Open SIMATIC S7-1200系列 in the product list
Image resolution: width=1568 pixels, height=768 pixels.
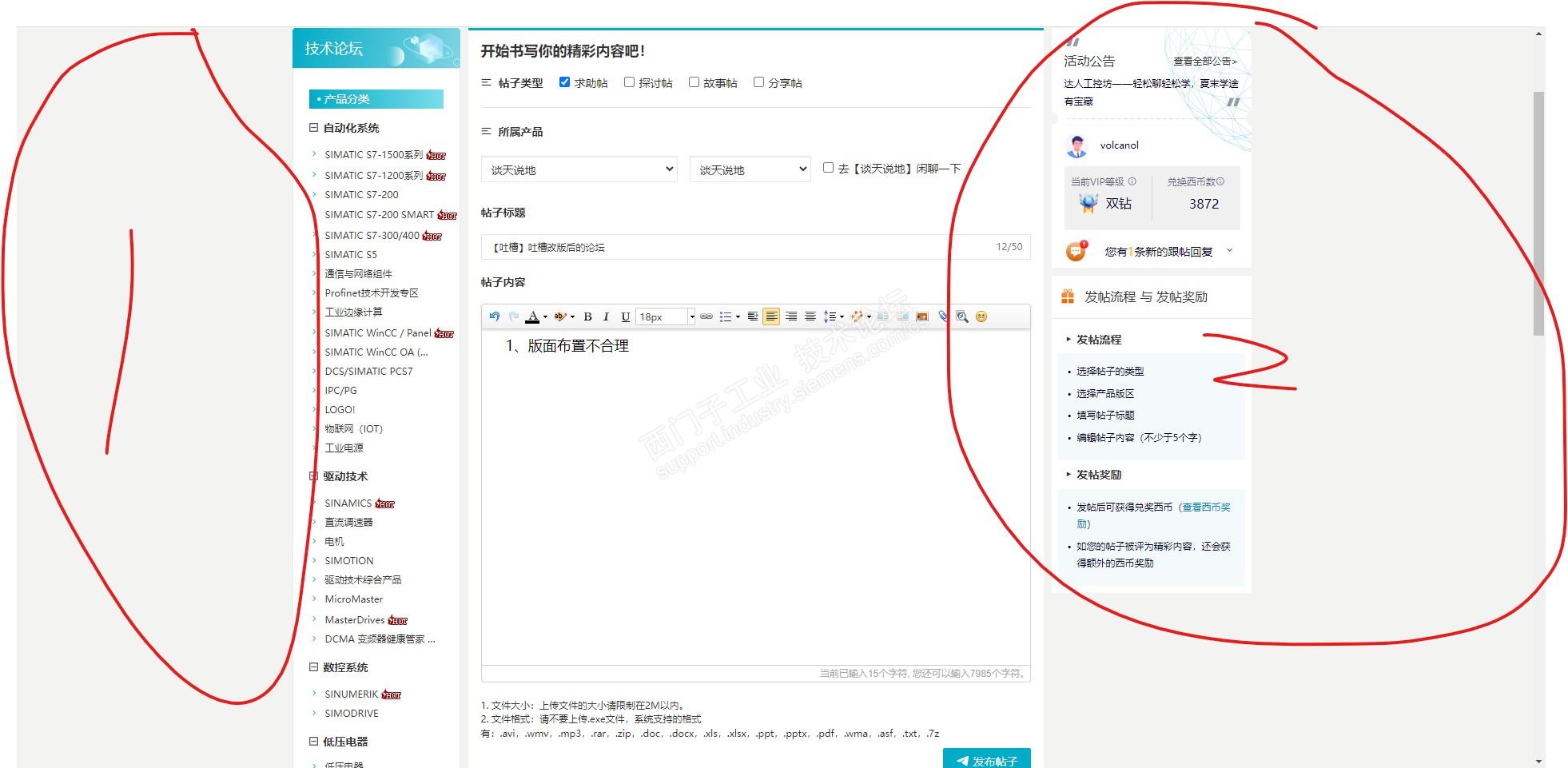pyautogui.click(x=373, y=175)
